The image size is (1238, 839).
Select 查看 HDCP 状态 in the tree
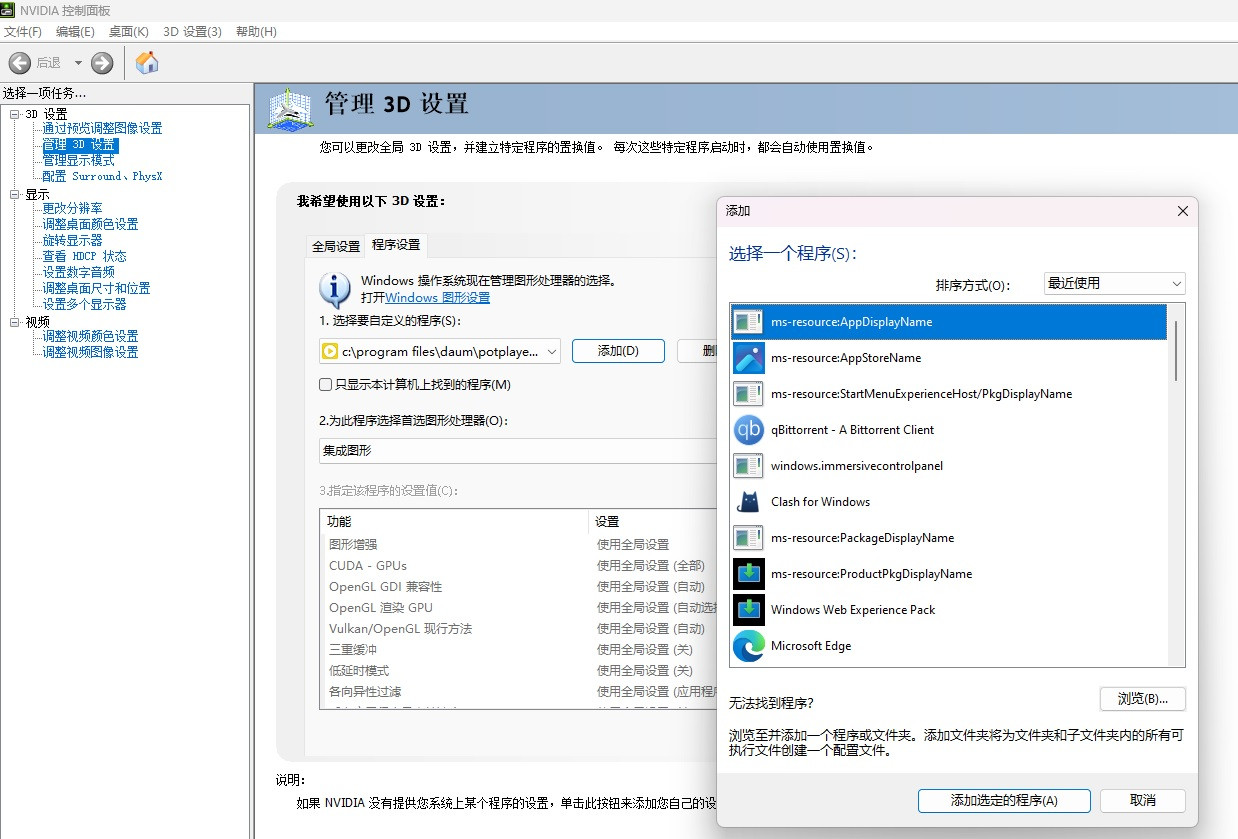(x=84, y=256)
